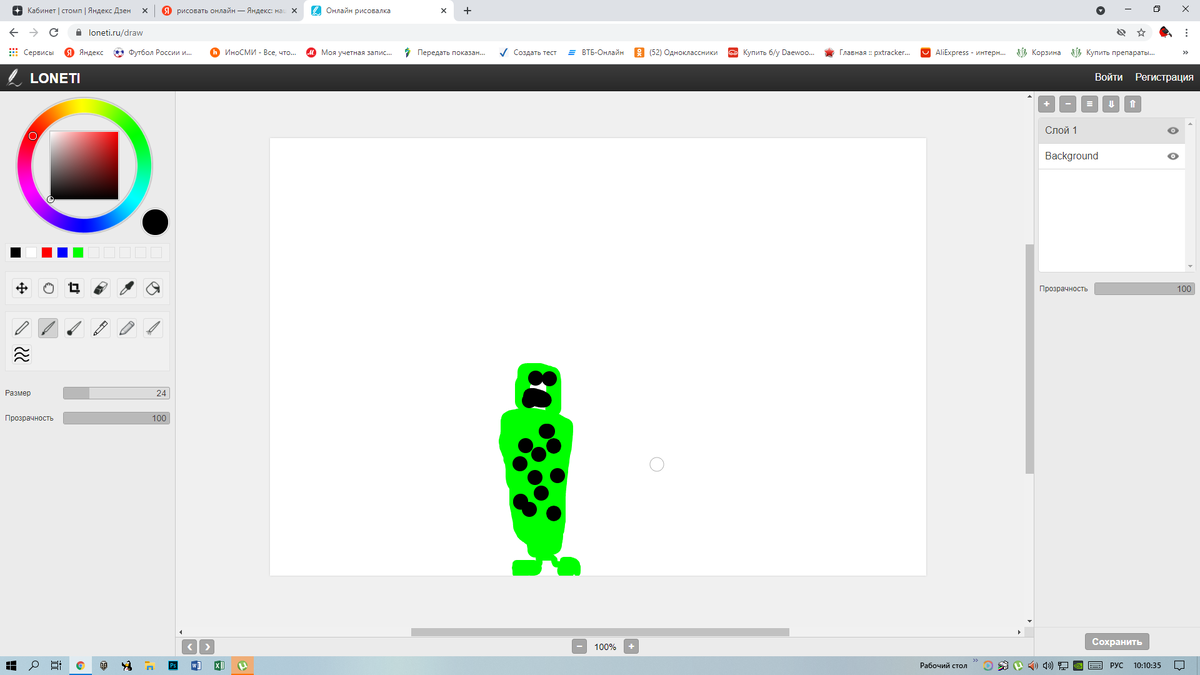Choose the round-tip brush
Viewport: 1200px width, 675px height.
coord(74,328)
